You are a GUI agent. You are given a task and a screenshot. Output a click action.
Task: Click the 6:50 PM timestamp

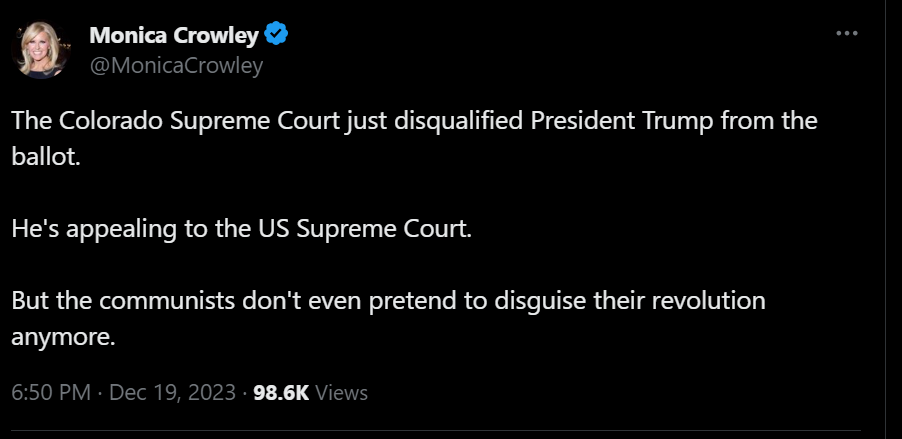coord(51,393)
